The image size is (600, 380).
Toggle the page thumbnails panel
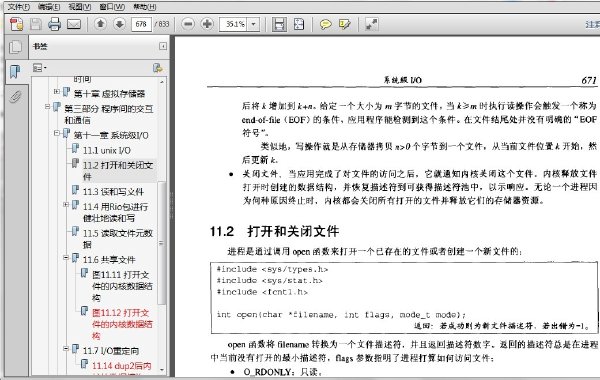[x=15, y=47]
